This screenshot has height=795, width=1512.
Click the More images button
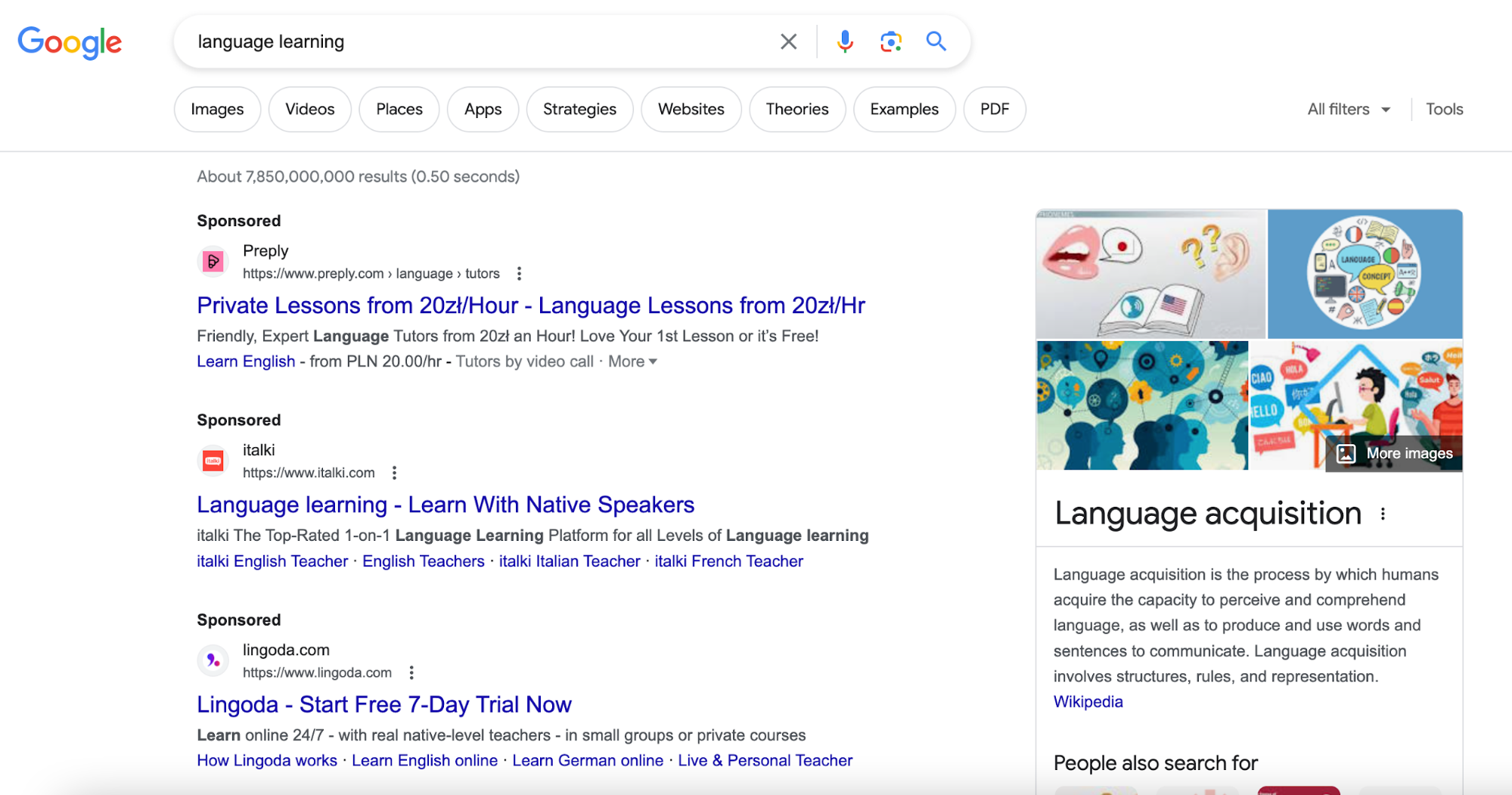pyautogui.click(x=1395, y=453)
